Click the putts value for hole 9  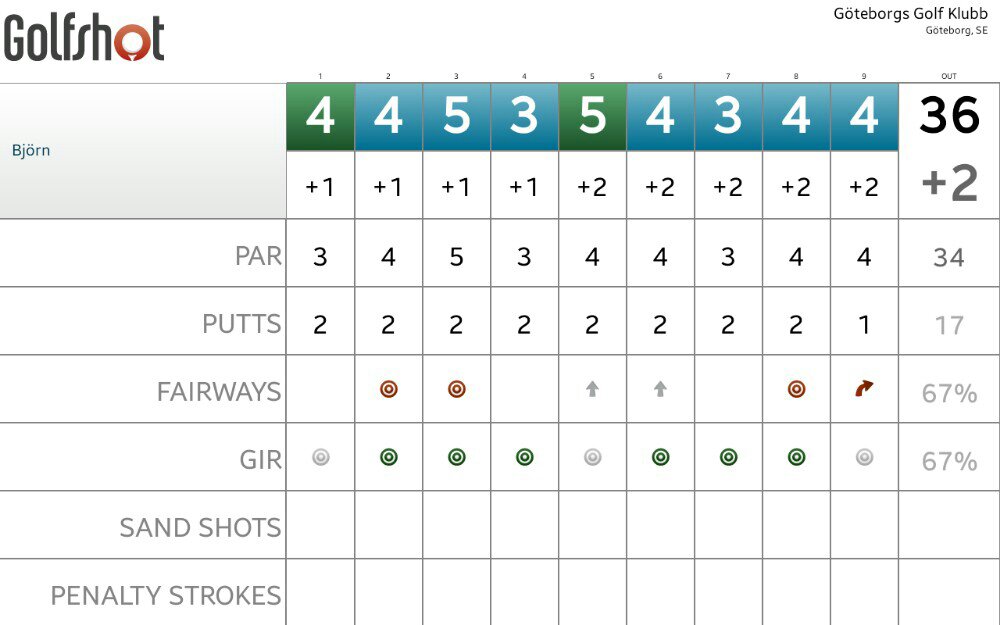[x=864, y=325]
